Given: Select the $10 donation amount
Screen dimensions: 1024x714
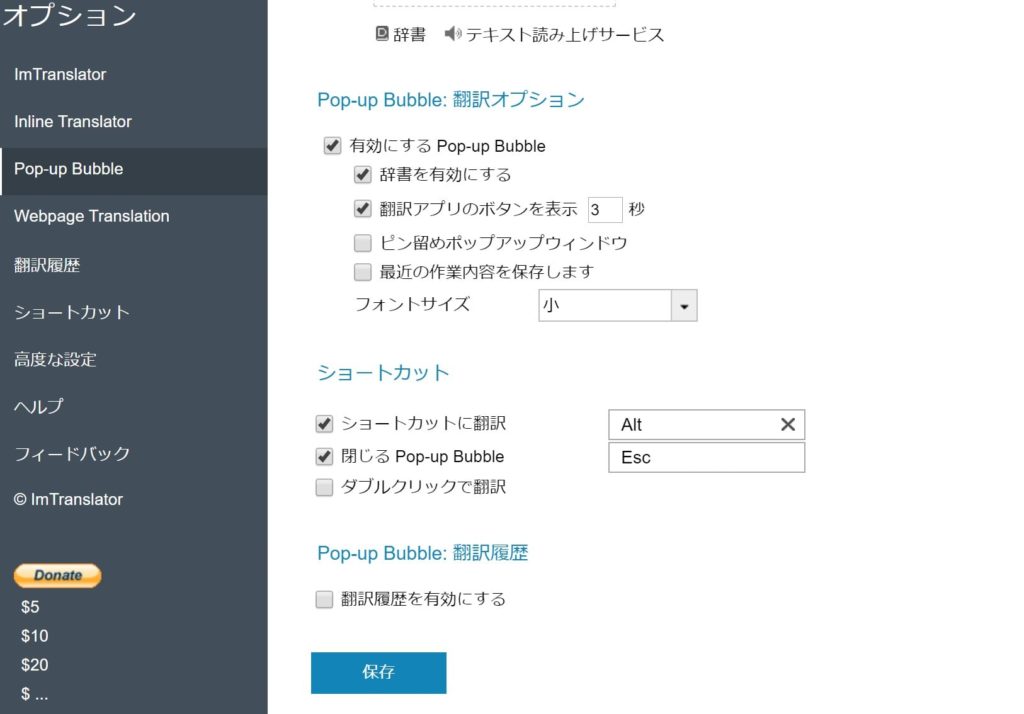Looking at the screenshot, I should (x=35, y=636).
